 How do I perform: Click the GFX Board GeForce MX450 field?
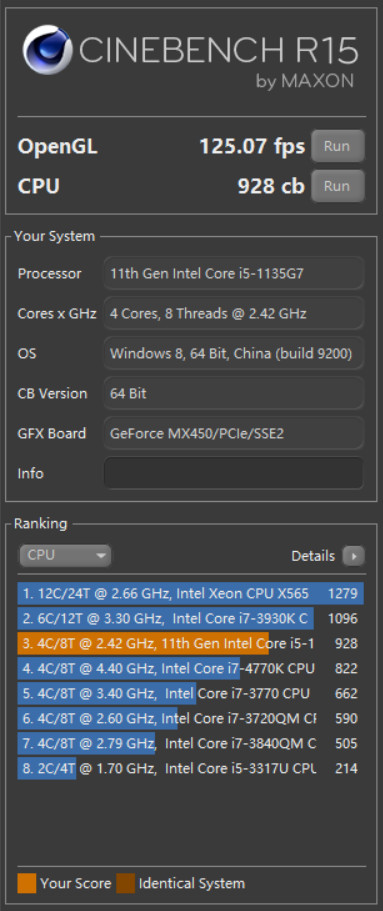234,433
